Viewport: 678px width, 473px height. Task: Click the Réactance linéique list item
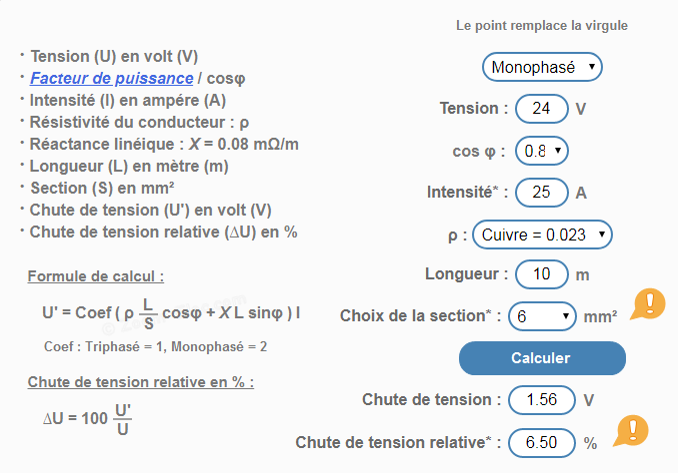coord(164,144)
